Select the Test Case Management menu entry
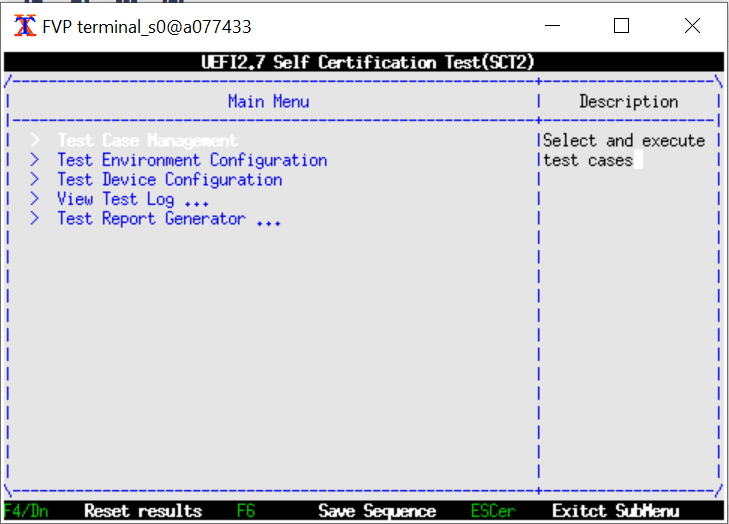Image resolution: width=729 pixels, height=524 pixels. coord(147,140)
